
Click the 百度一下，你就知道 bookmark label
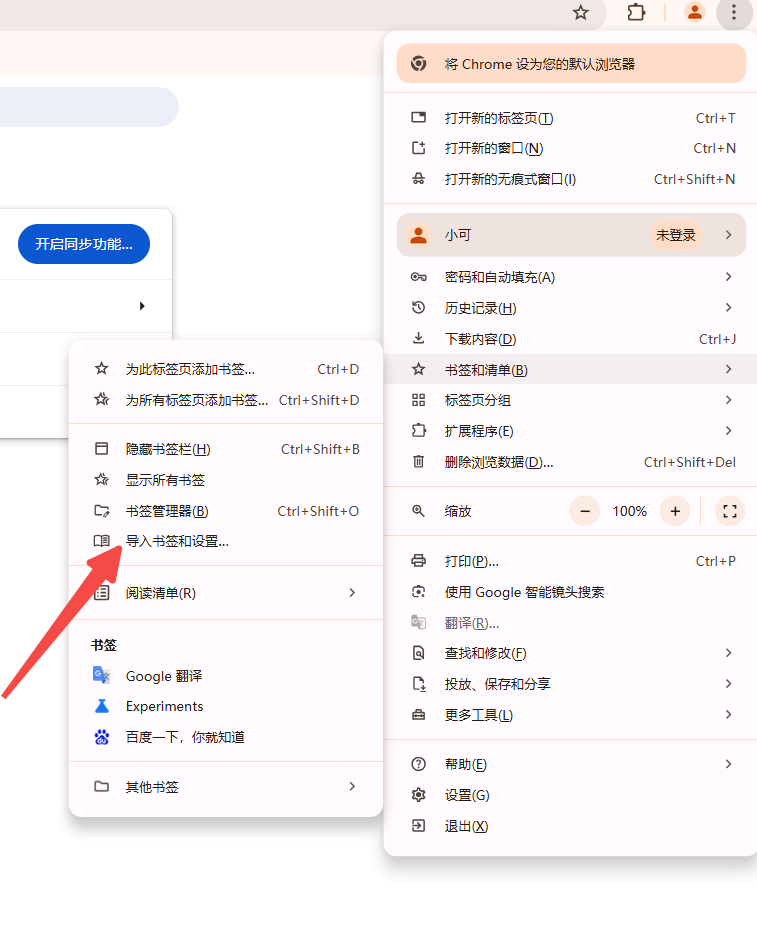click(x=185, y=737)
